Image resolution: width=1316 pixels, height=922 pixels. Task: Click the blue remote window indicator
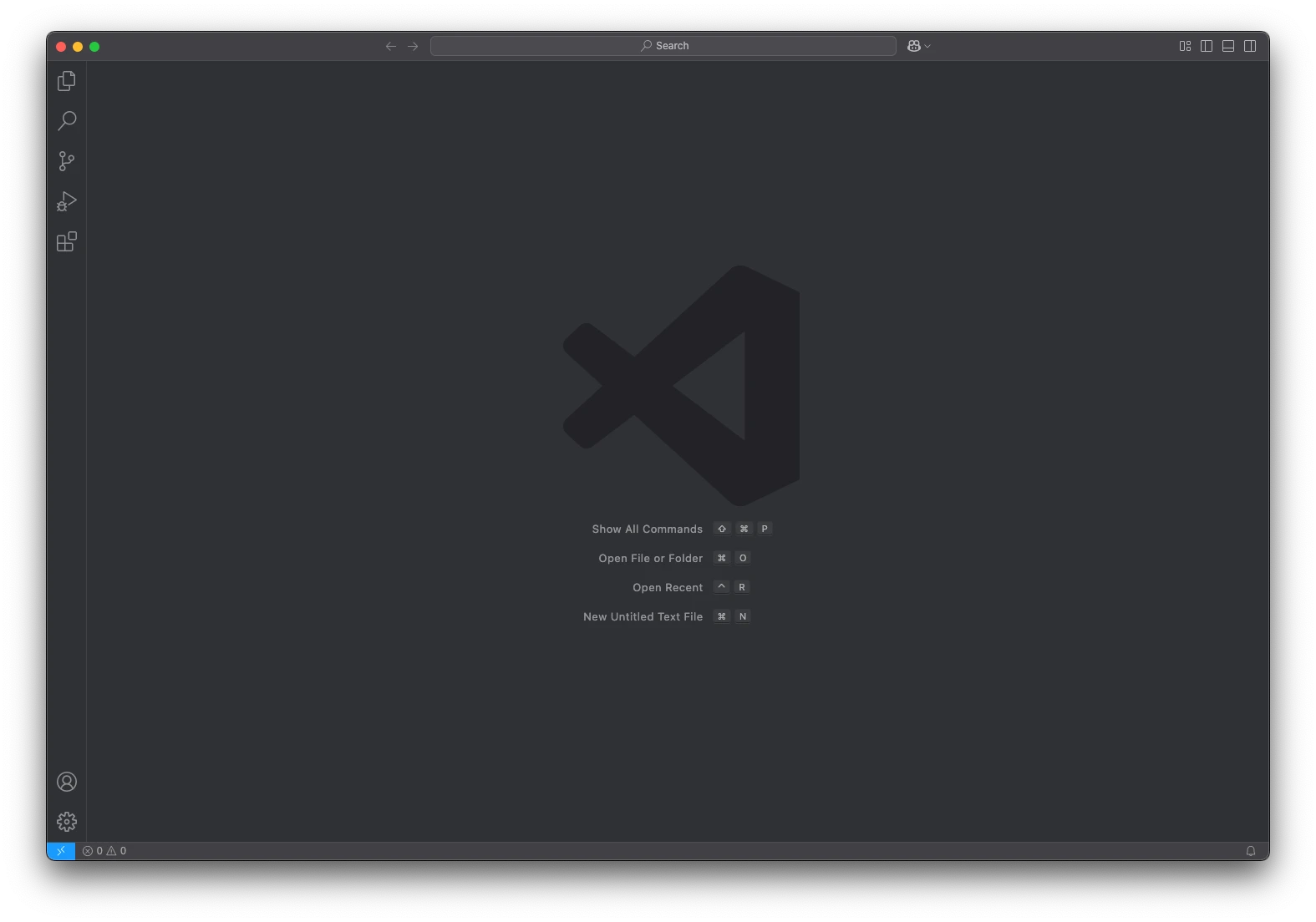61,851
